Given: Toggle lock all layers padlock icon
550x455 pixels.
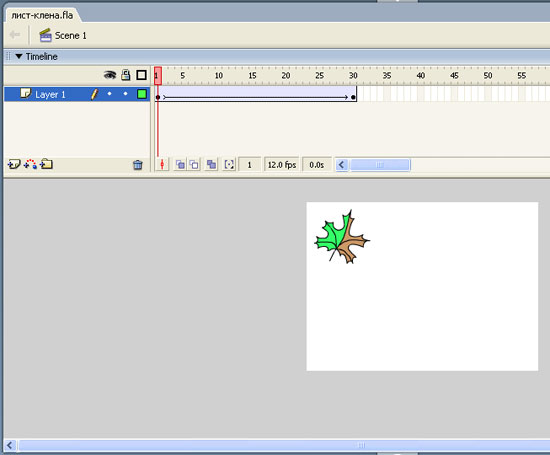Looking at the screenshot, I should (126, 75).
